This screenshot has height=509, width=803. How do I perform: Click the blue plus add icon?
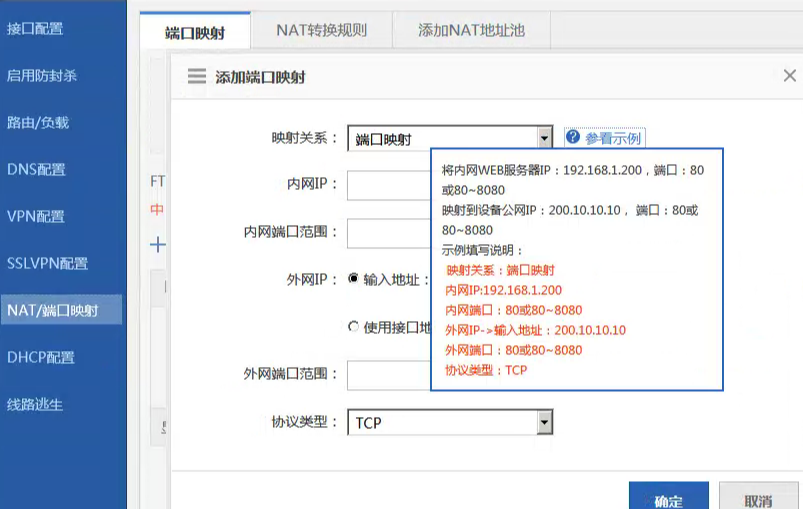click(x=158, y=244)
